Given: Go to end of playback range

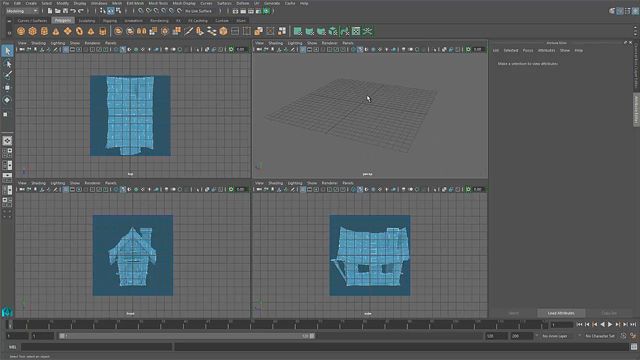Looking at the screenshot, I should tap(633, 324).
